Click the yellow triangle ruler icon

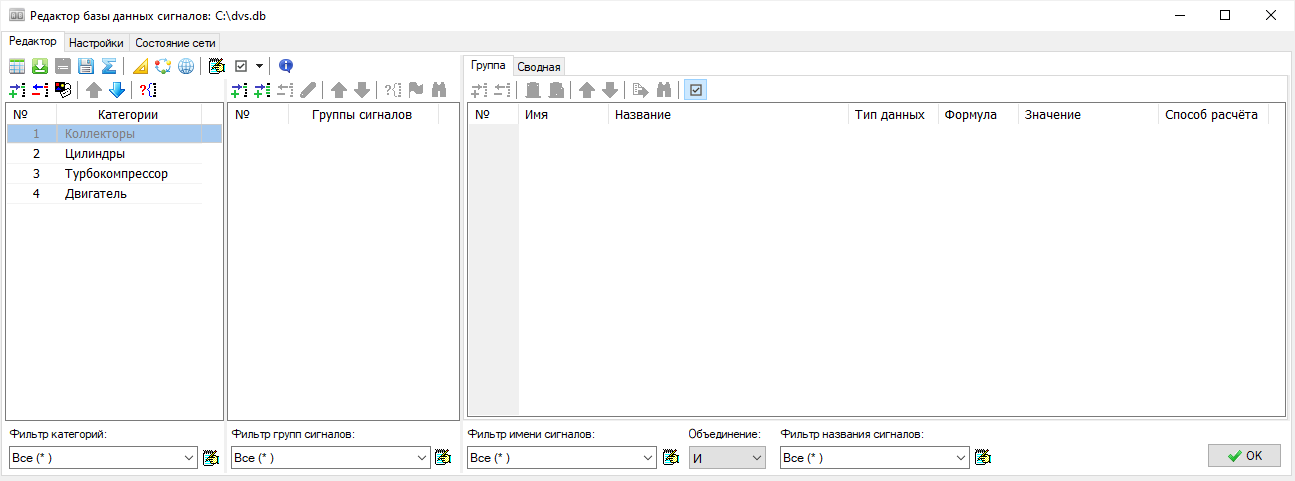click(x=140, y=67)
